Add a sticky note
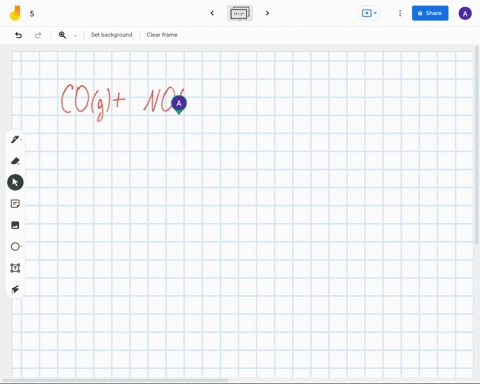 pos(15,204)
